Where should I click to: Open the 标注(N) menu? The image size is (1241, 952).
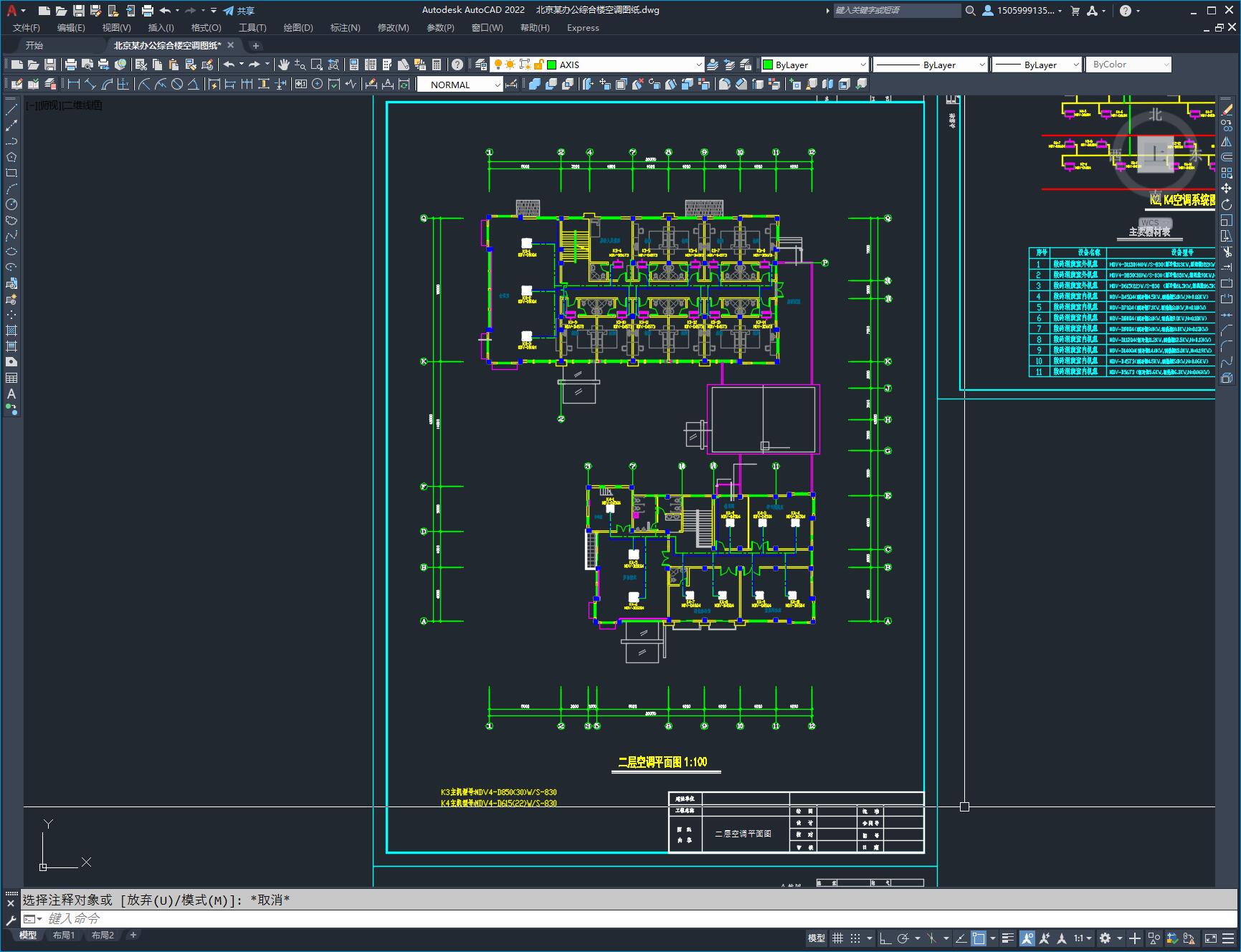point(345,27)
